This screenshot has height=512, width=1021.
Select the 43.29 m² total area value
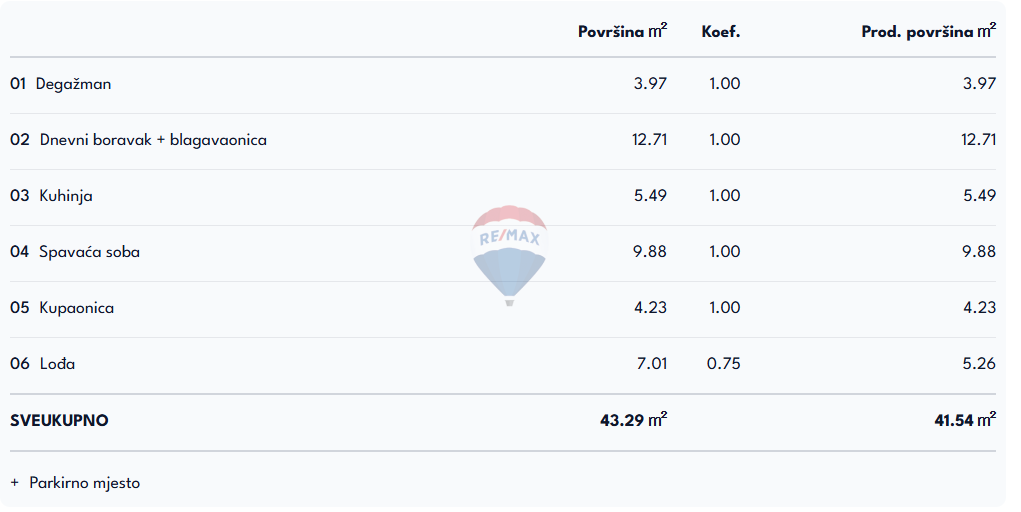[x=633, y=421]
